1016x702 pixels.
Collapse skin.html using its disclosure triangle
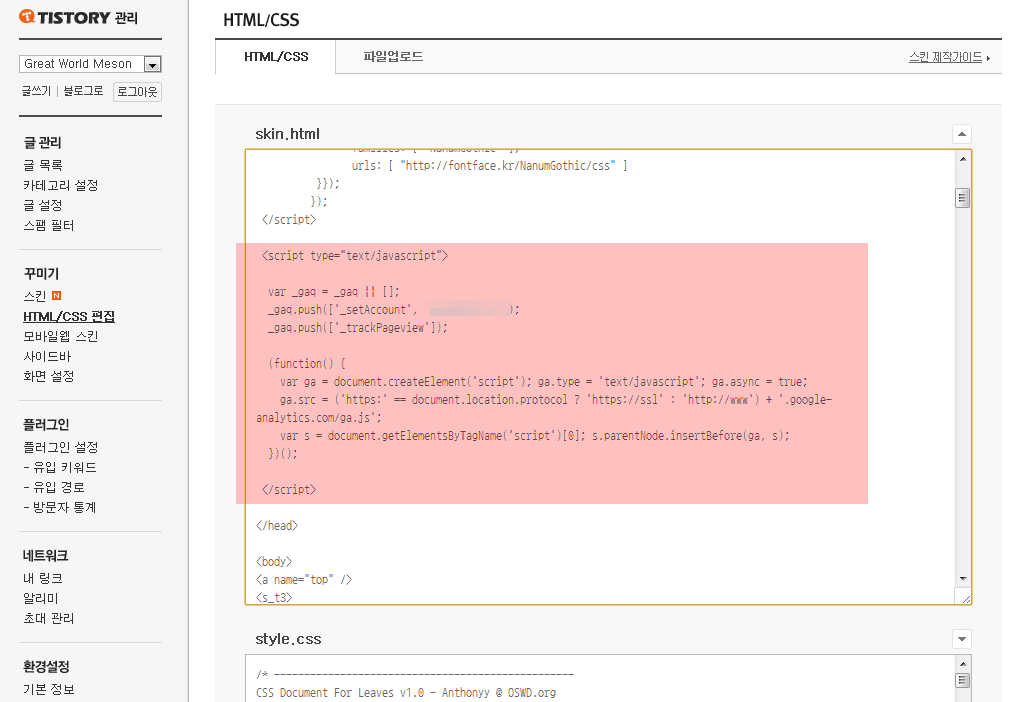tap(961, 133)
